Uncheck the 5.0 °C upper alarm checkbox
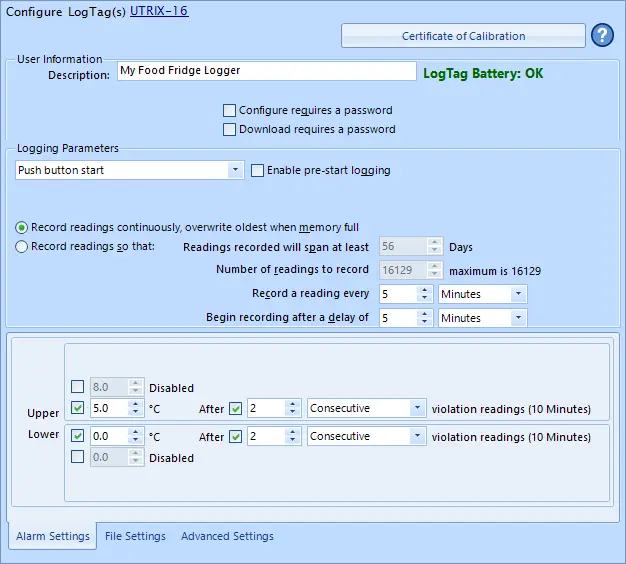This screenshot has height=564, width=626. click(x=78, y=408)
